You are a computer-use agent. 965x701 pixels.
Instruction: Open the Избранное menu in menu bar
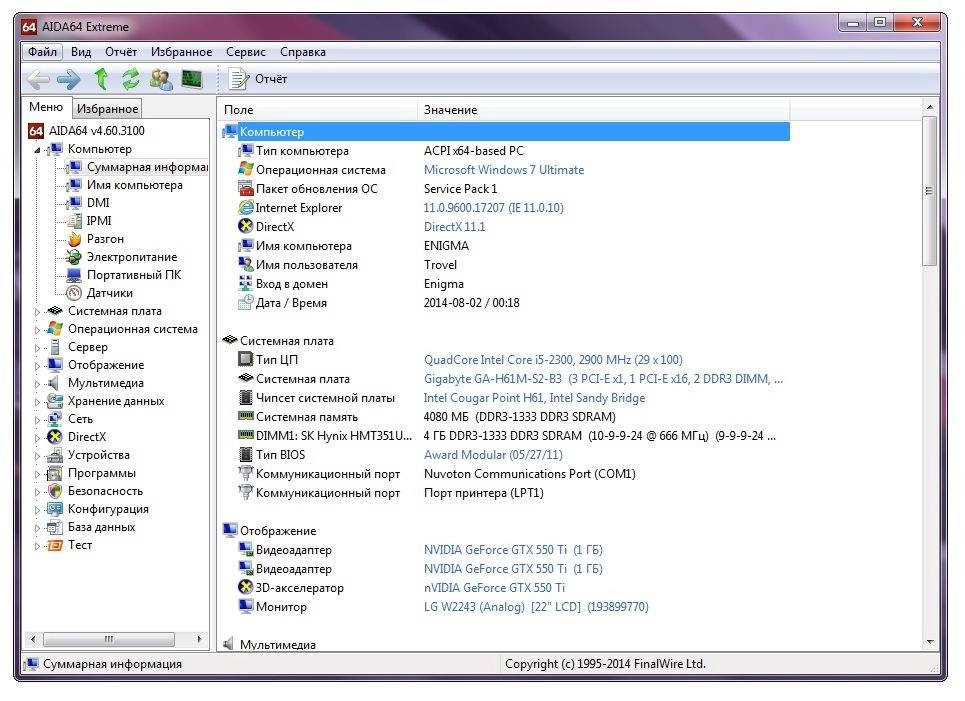(182, 52)
